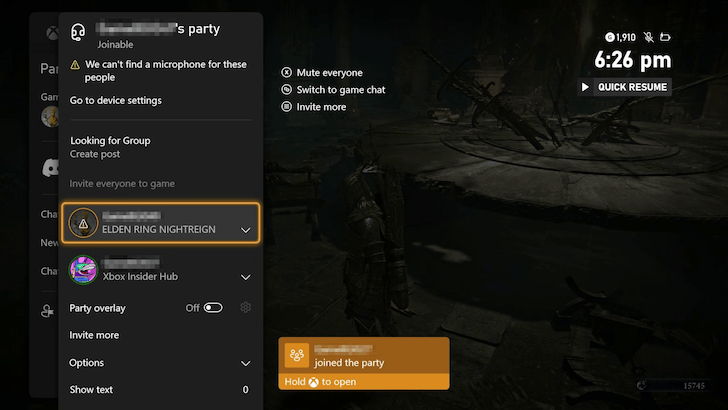Click Mute everyone shortcut label

coord(330,72)
